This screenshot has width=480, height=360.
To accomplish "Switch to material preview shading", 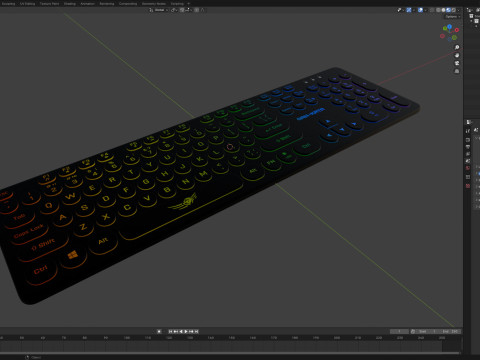I will [x=448, y=10].
